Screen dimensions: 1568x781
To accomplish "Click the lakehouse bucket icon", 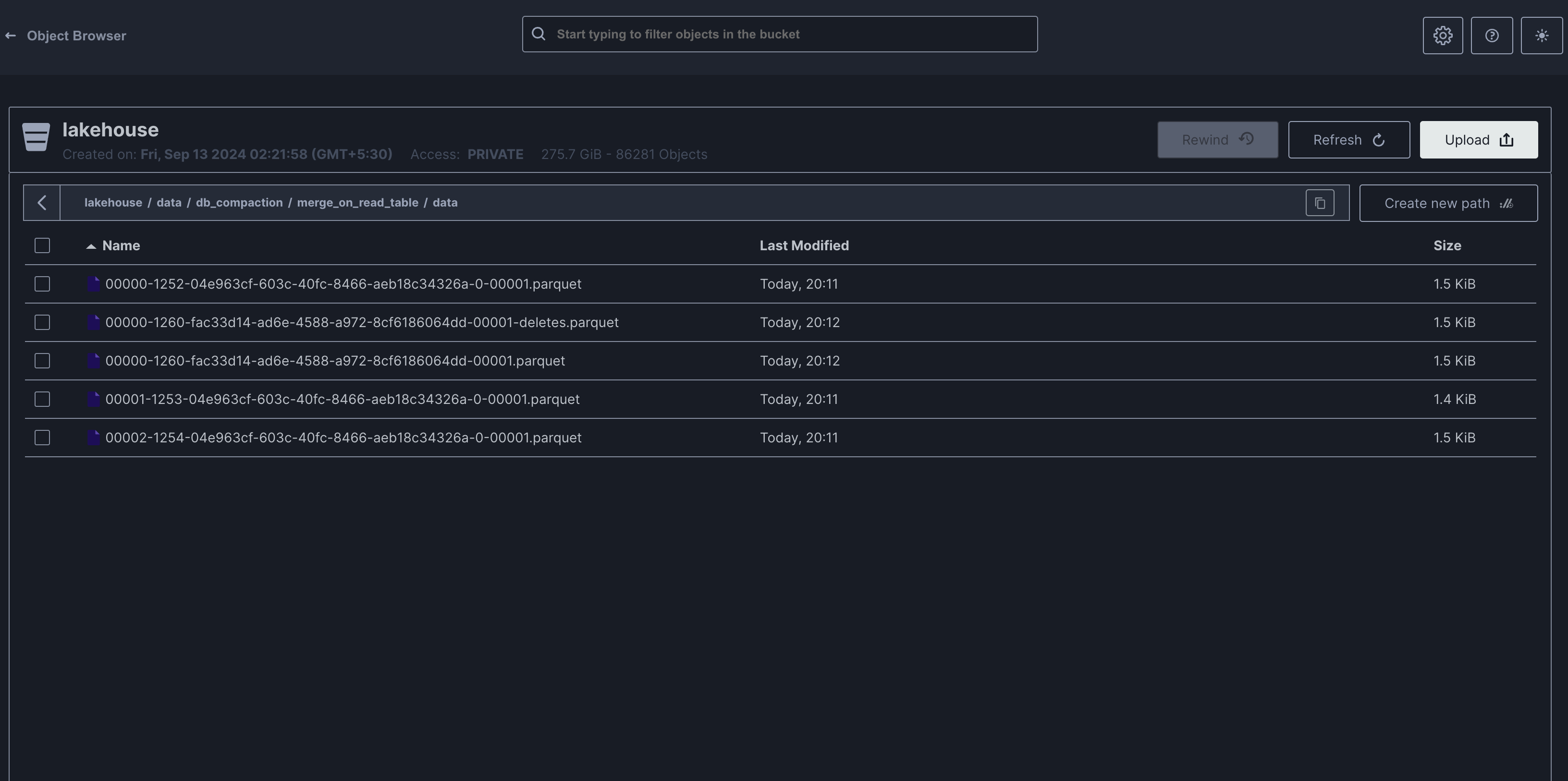I will tap(36, 137).
